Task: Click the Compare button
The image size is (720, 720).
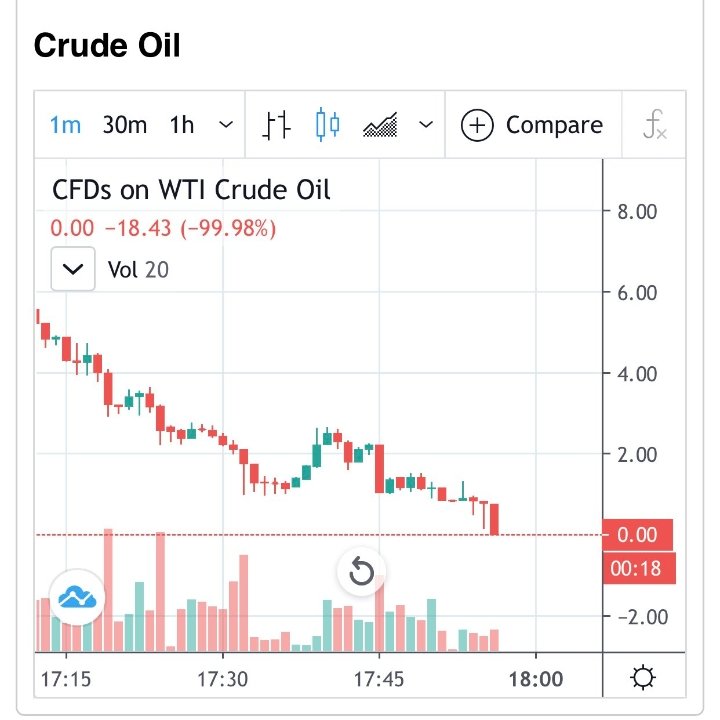Action: tap(532, 126)
